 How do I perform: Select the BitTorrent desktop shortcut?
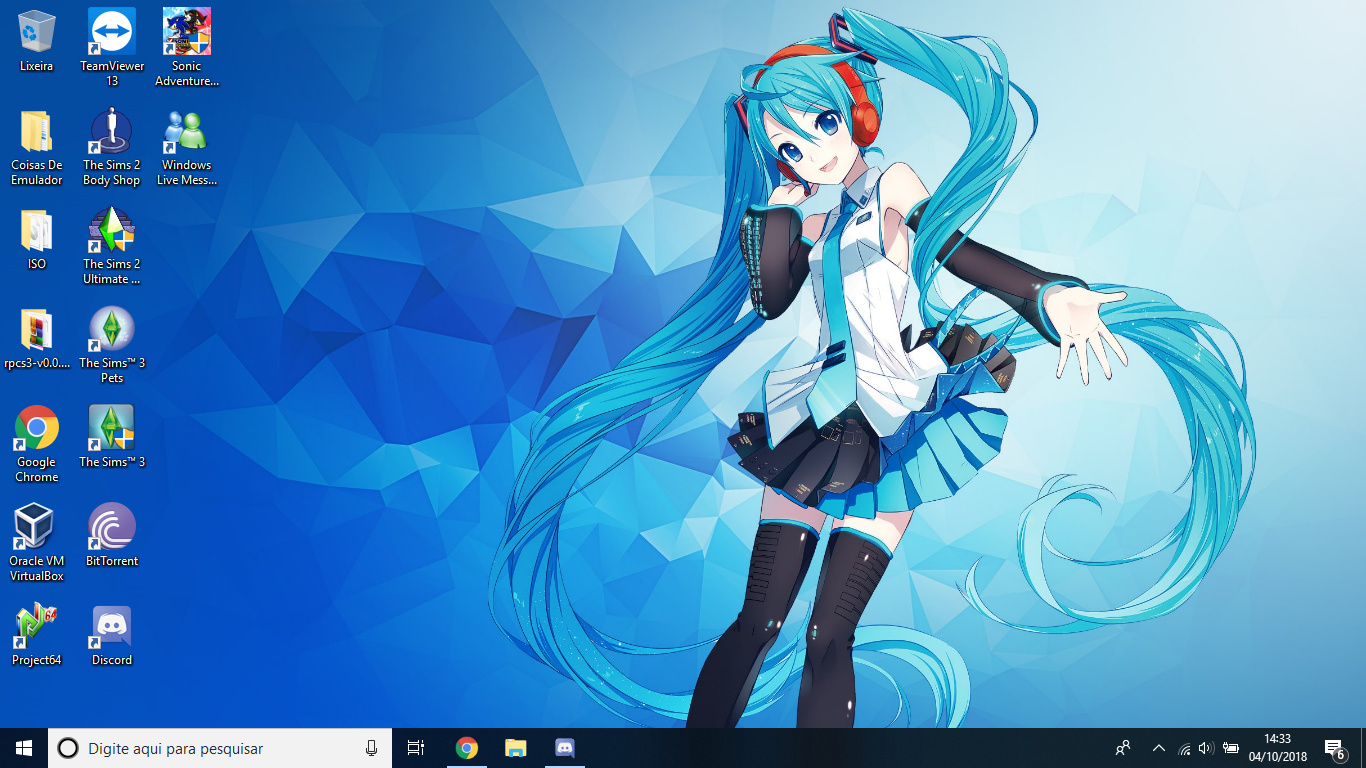[112, 537]
